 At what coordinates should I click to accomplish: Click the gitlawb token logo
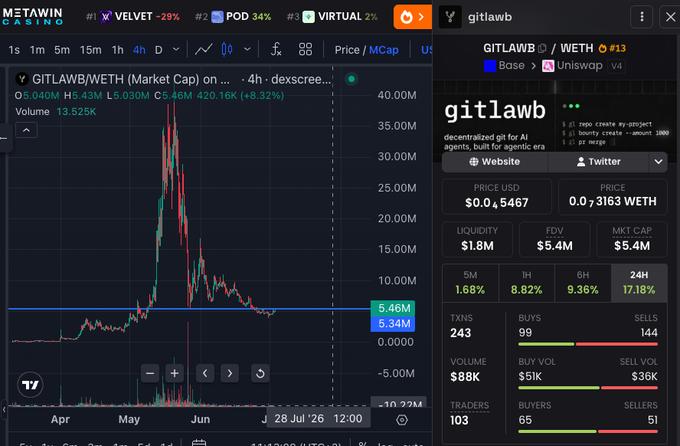tap(450, 17)
